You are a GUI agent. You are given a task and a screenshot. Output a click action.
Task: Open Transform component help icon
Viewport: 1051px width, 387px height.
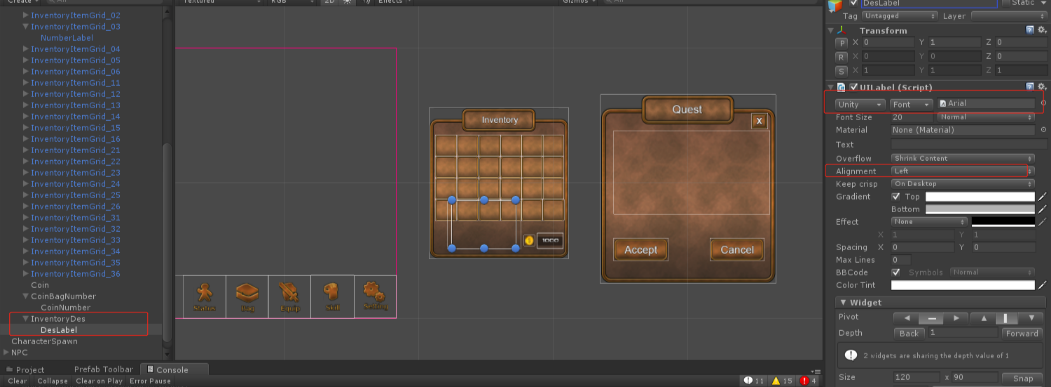coord(1030,30)
